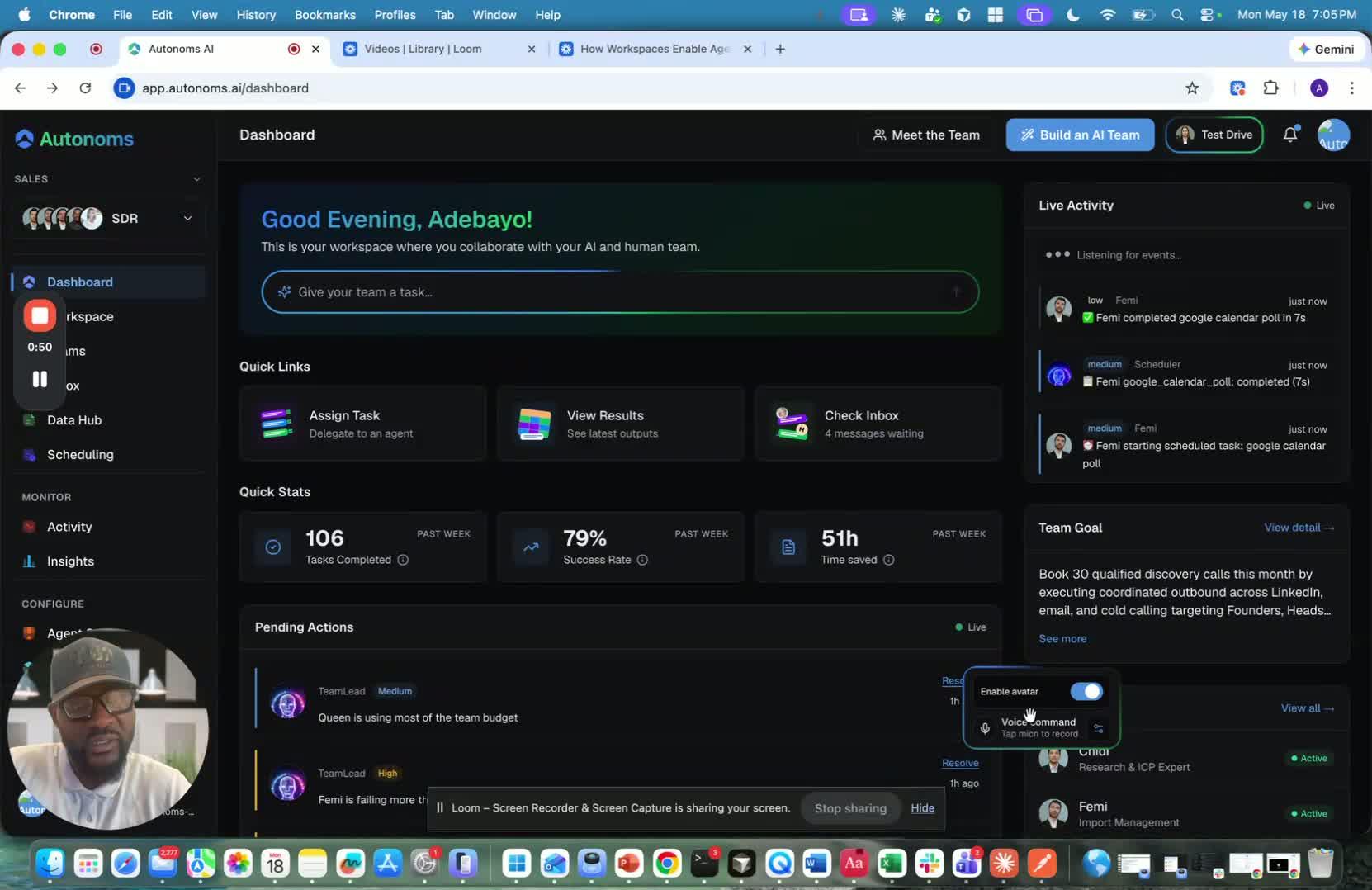1372x890 pixels.
Task: Open Gemini in Chrome
Action: click(x=1325, y=49)
